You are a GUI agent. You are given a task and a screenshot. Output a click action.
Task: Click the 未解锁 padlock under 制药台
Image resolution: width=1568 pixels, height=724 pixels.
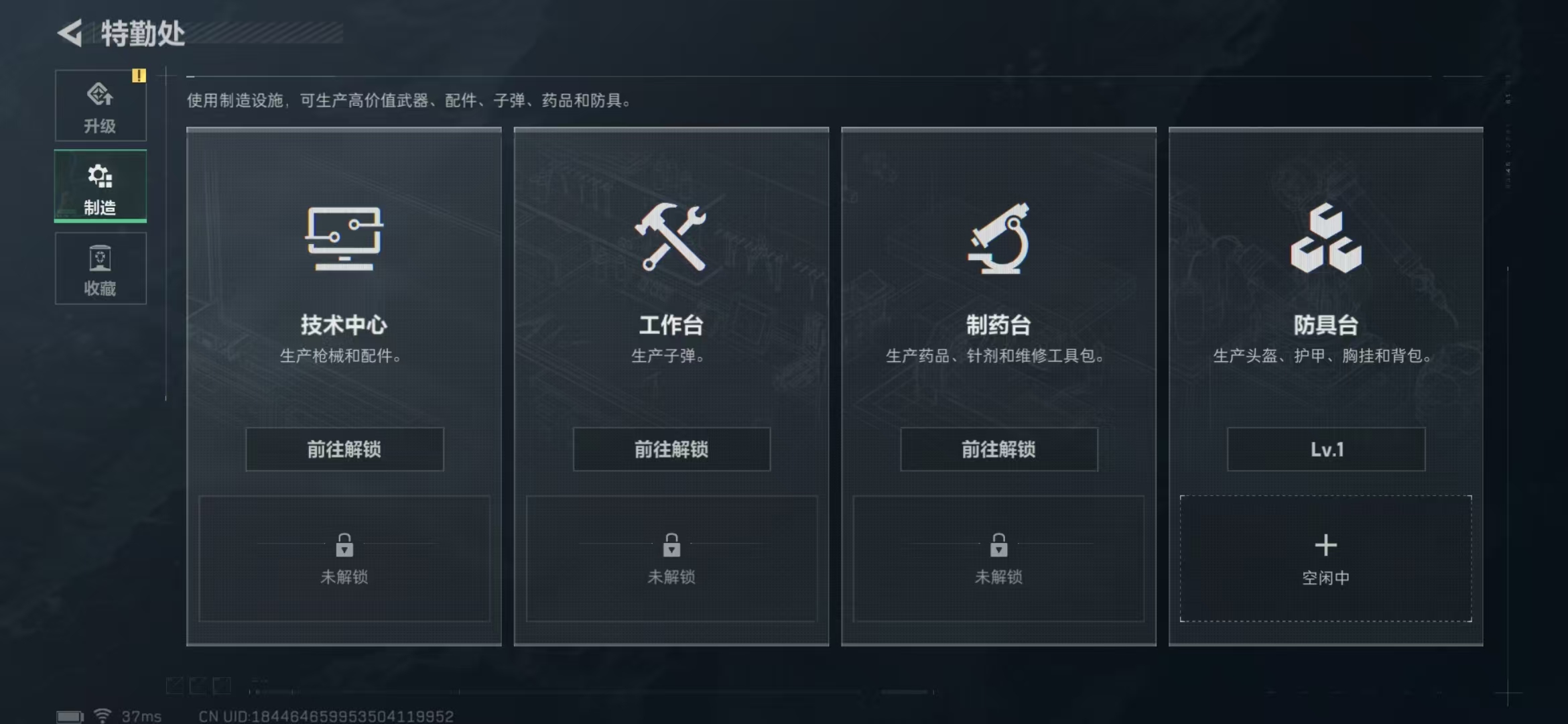[x=999, y=545]
